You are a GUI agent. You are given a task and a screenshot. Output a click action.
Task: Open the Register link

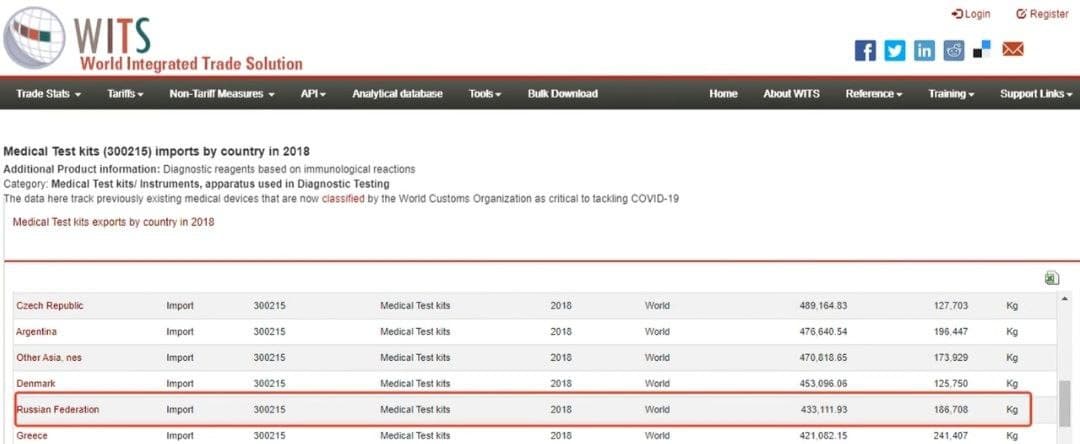[1042, 14]
